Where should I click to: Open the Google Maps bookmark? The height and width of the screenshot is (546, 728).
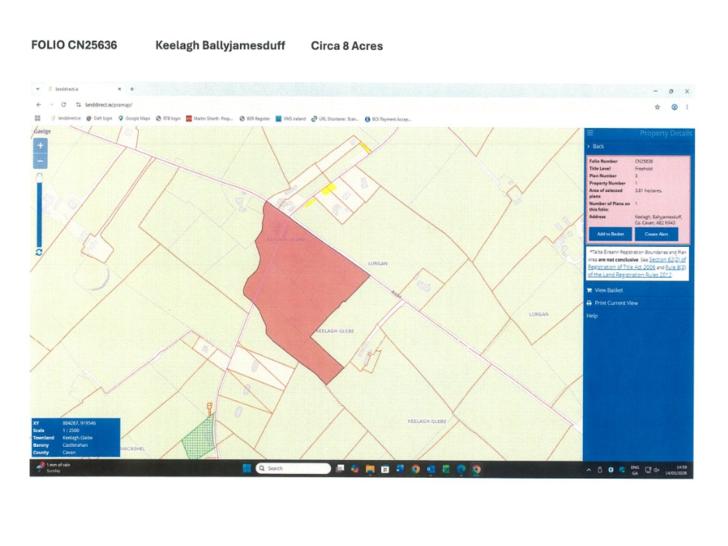point(134,119)
